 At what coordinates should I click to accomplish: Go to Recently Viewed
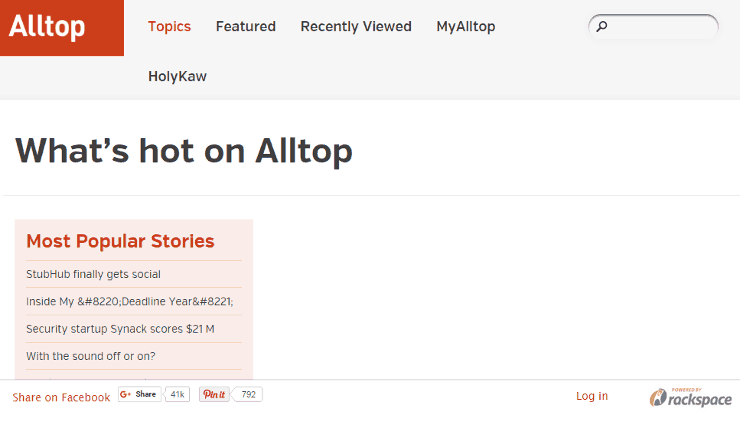pos(356,26)
